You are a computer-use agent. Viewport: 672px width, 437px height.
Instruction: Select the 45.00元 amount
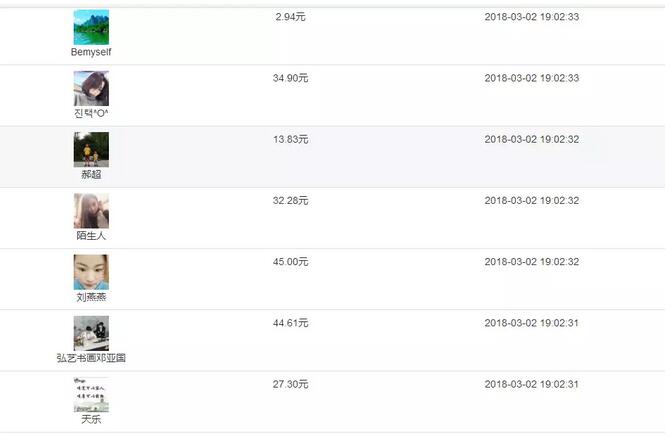point(291,262)
